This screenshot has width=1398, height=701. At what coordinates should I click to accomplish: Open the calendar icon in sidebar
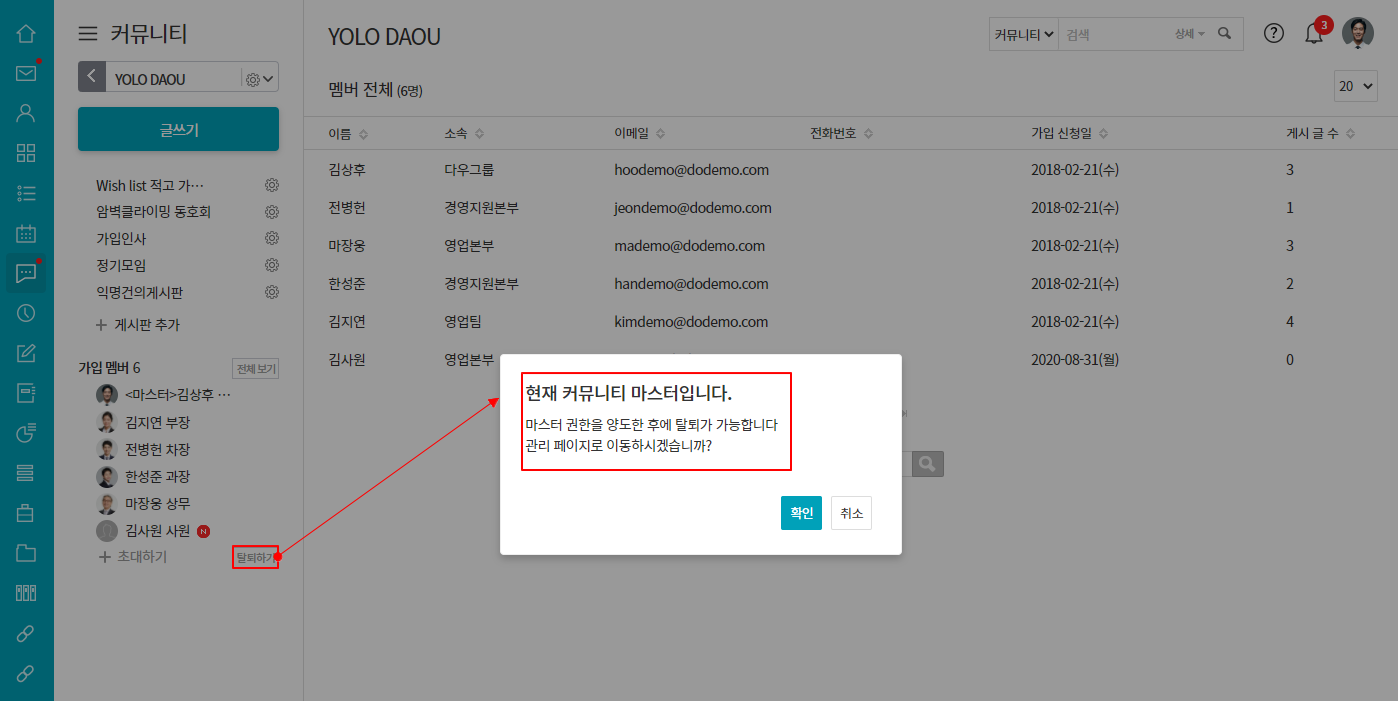tap(26, 233)
